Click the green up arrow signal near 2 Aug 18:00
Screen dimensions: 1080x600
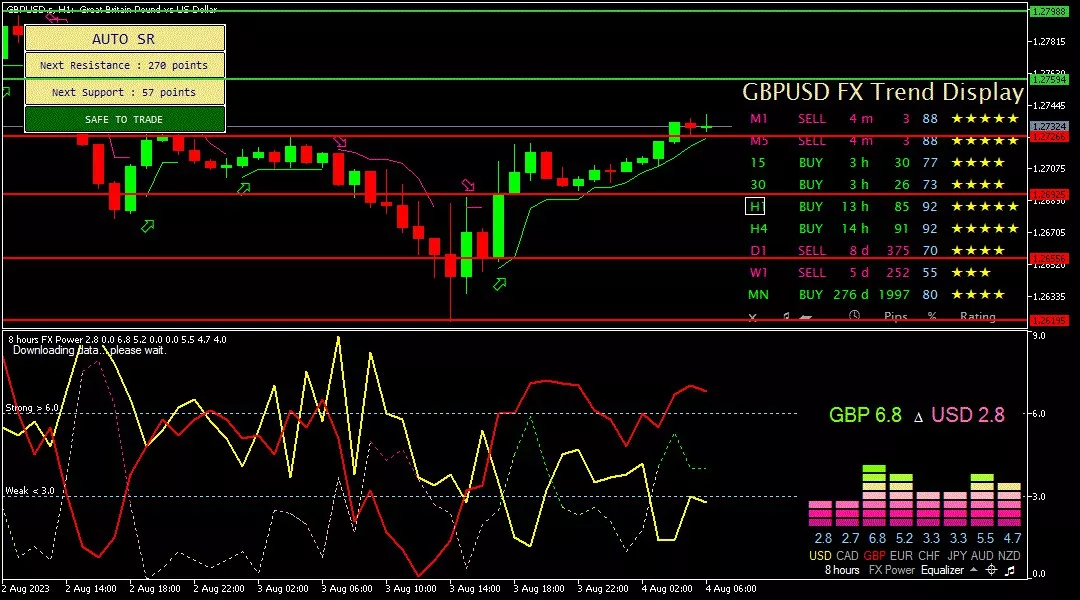tap(147, 226)
